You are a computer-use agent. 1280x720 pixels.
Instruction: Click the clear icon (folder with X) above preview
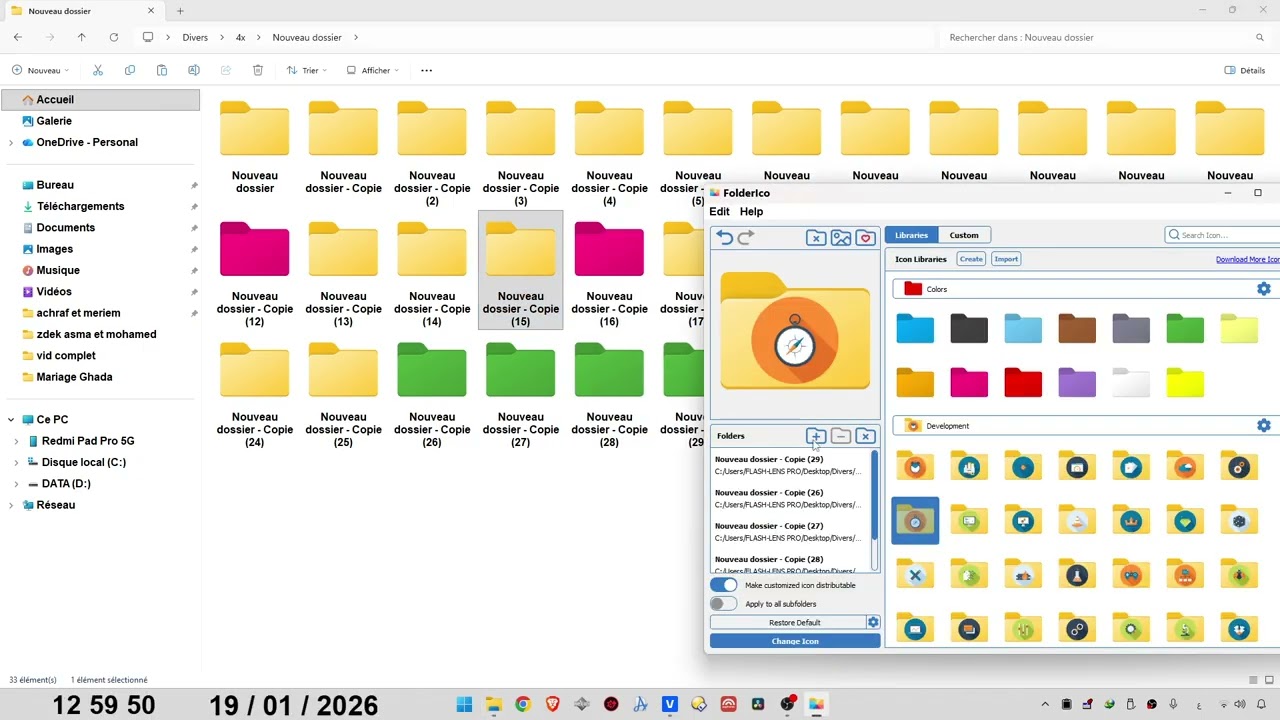tap(816, 237)
